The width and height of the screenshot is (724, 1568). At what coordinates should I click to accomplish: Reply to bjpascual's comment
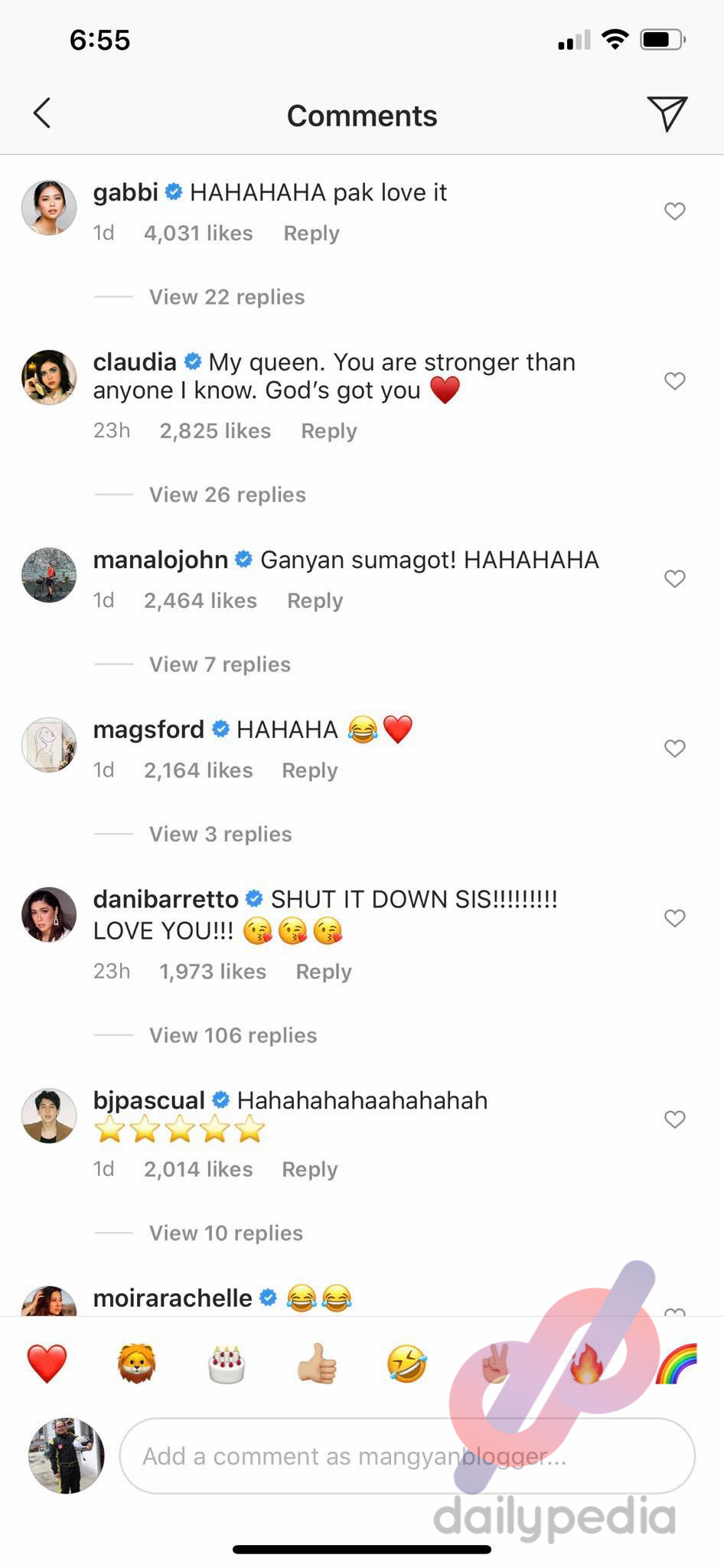[309, 1169]
